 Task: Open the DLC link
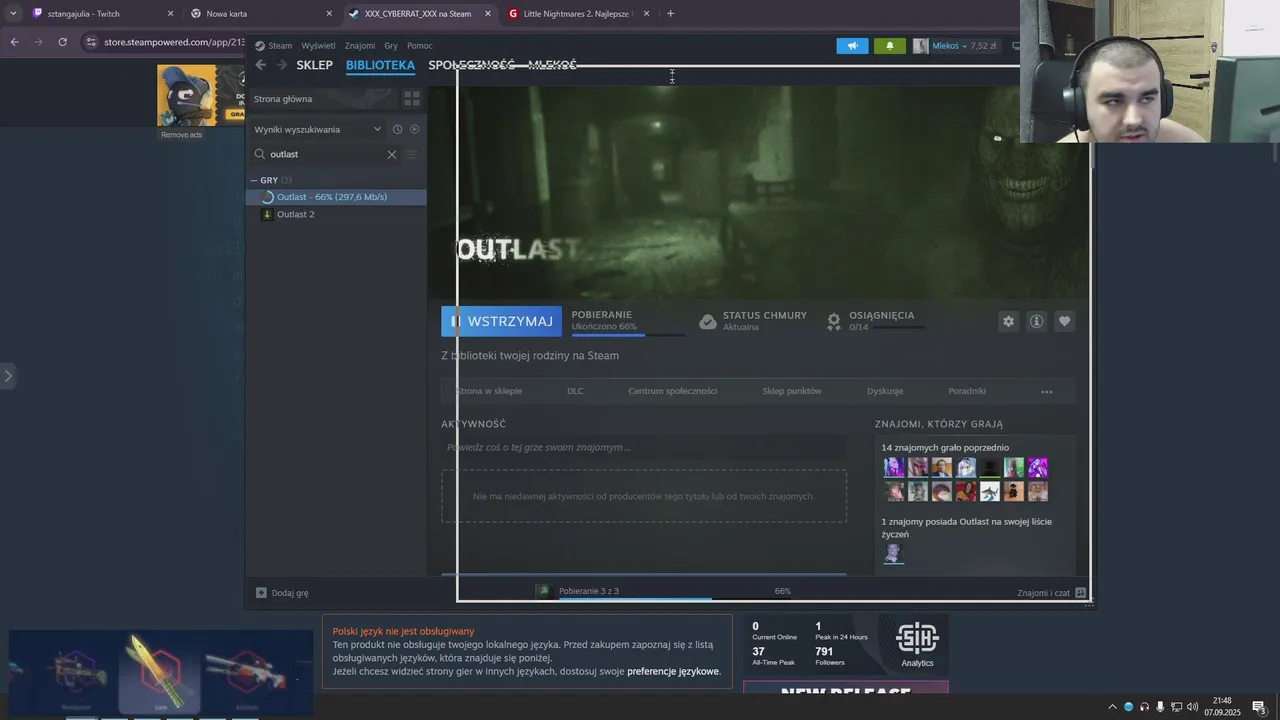click(575, 391)
